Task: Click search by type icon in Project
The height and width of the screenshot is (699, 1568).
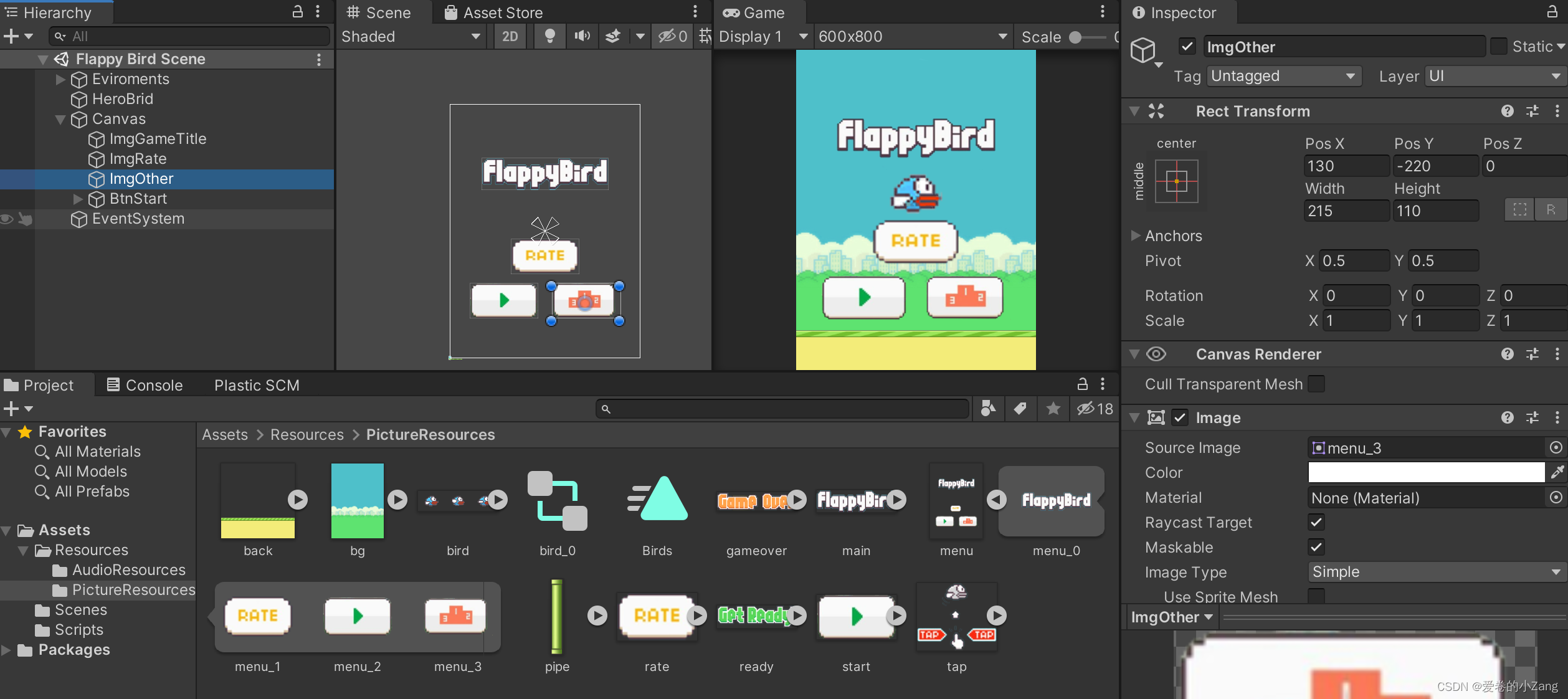Action: click(x=988, y=408)
